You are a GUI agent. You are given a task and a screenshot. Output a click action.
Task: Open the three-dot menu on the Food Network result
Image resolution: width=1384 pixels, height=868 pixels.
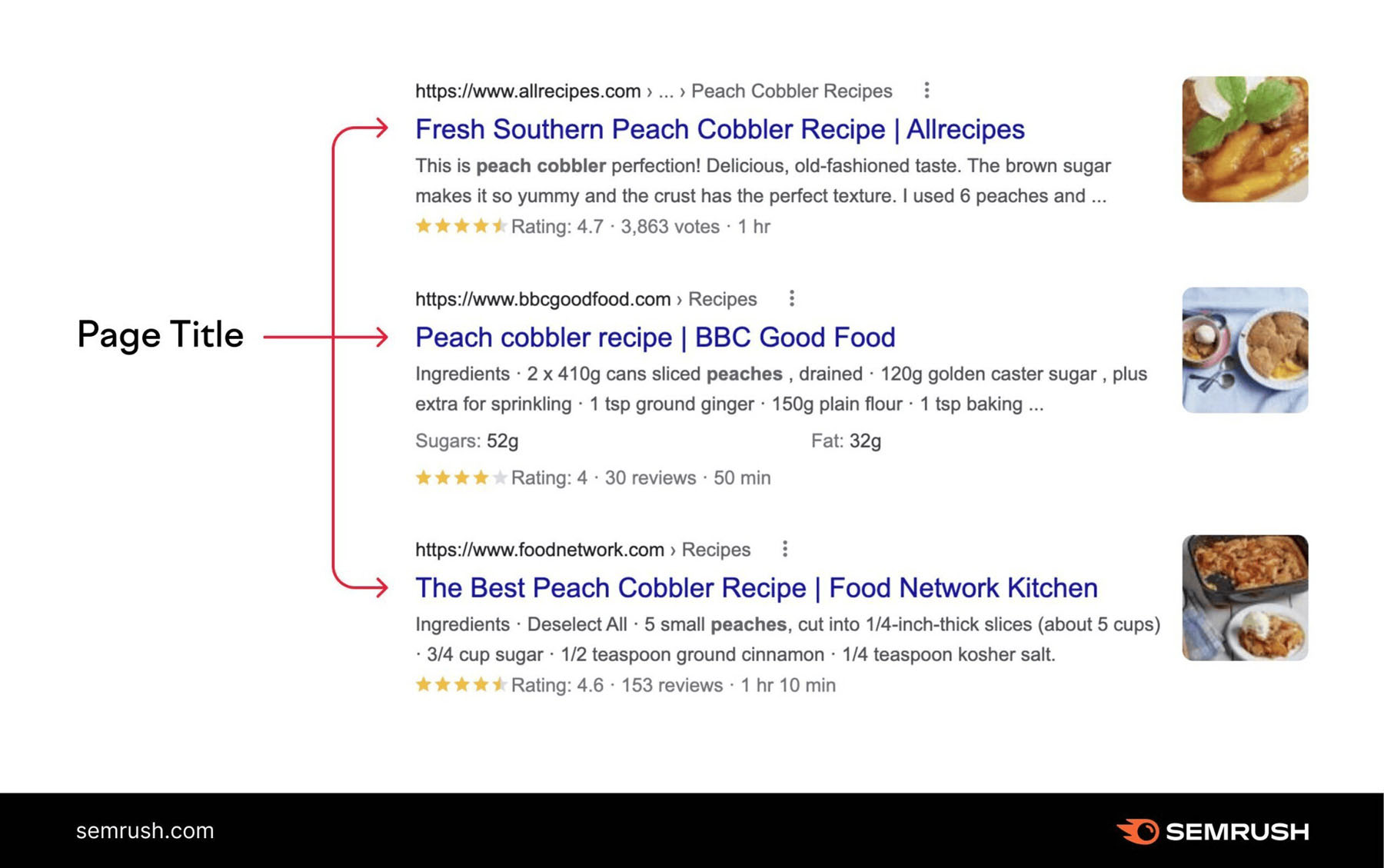(785, 549)
